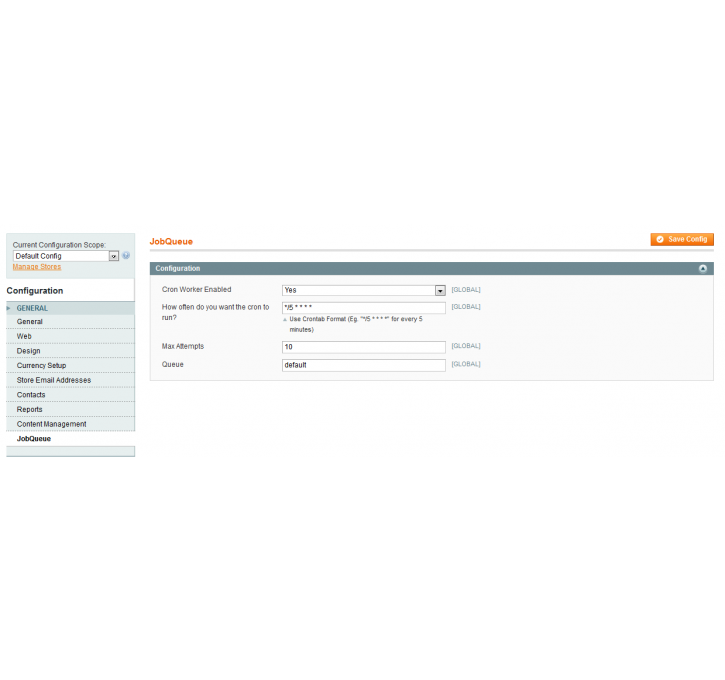
Task: Click the Queue field label
Action: point(173,365)
